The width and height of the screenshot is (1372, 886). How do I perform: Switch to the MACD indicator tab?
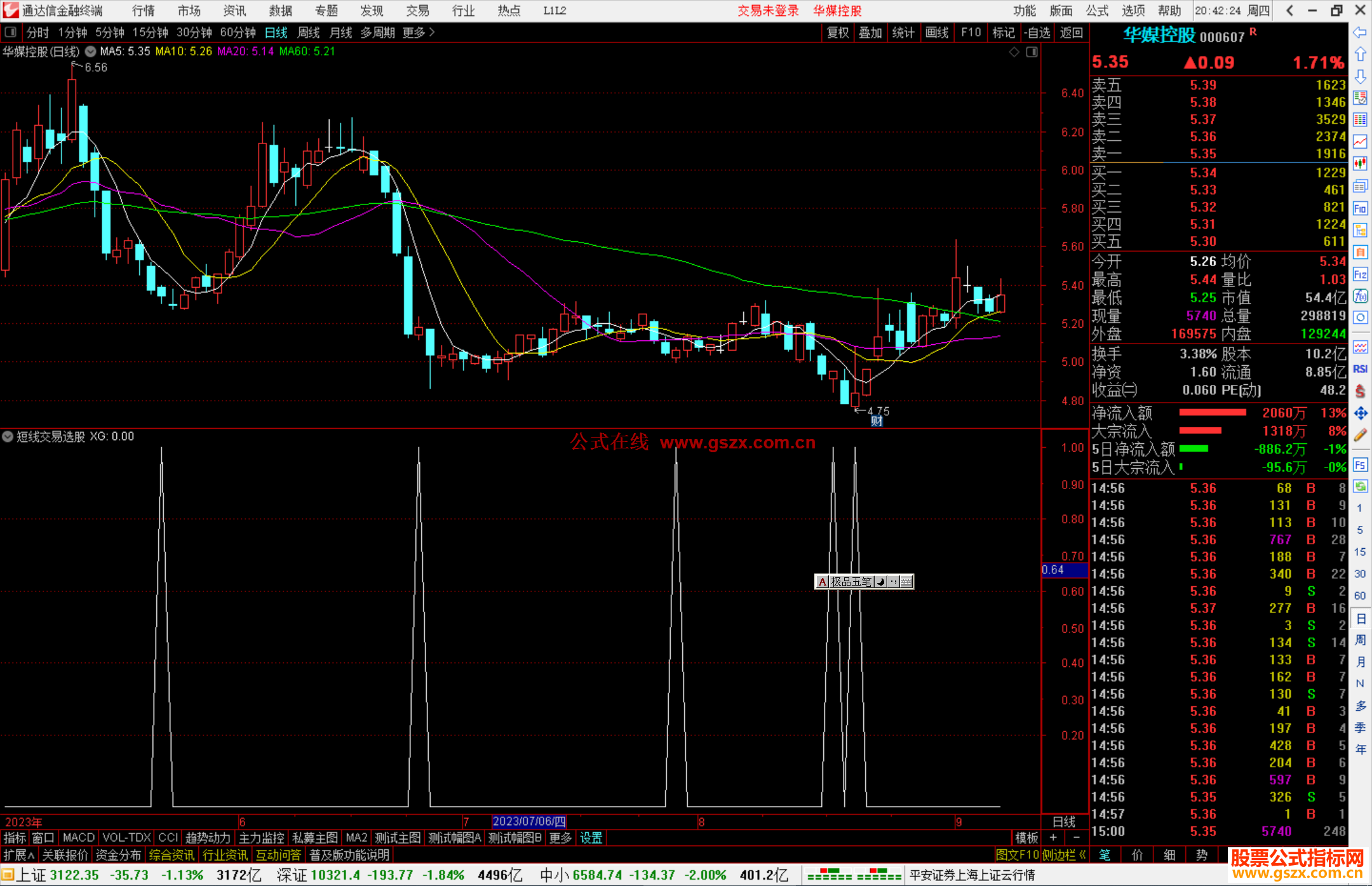click(x=79, y=838)
